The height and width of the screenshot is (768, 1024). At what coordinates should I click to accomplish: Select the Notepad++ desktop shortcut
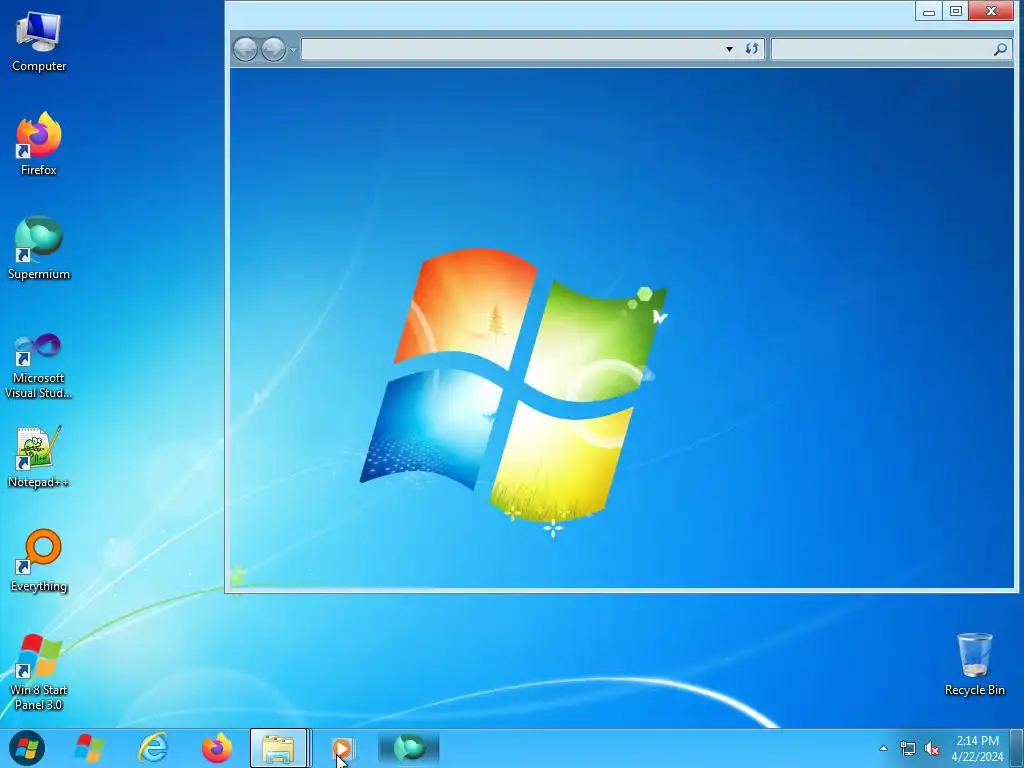(x=39, y=457)
